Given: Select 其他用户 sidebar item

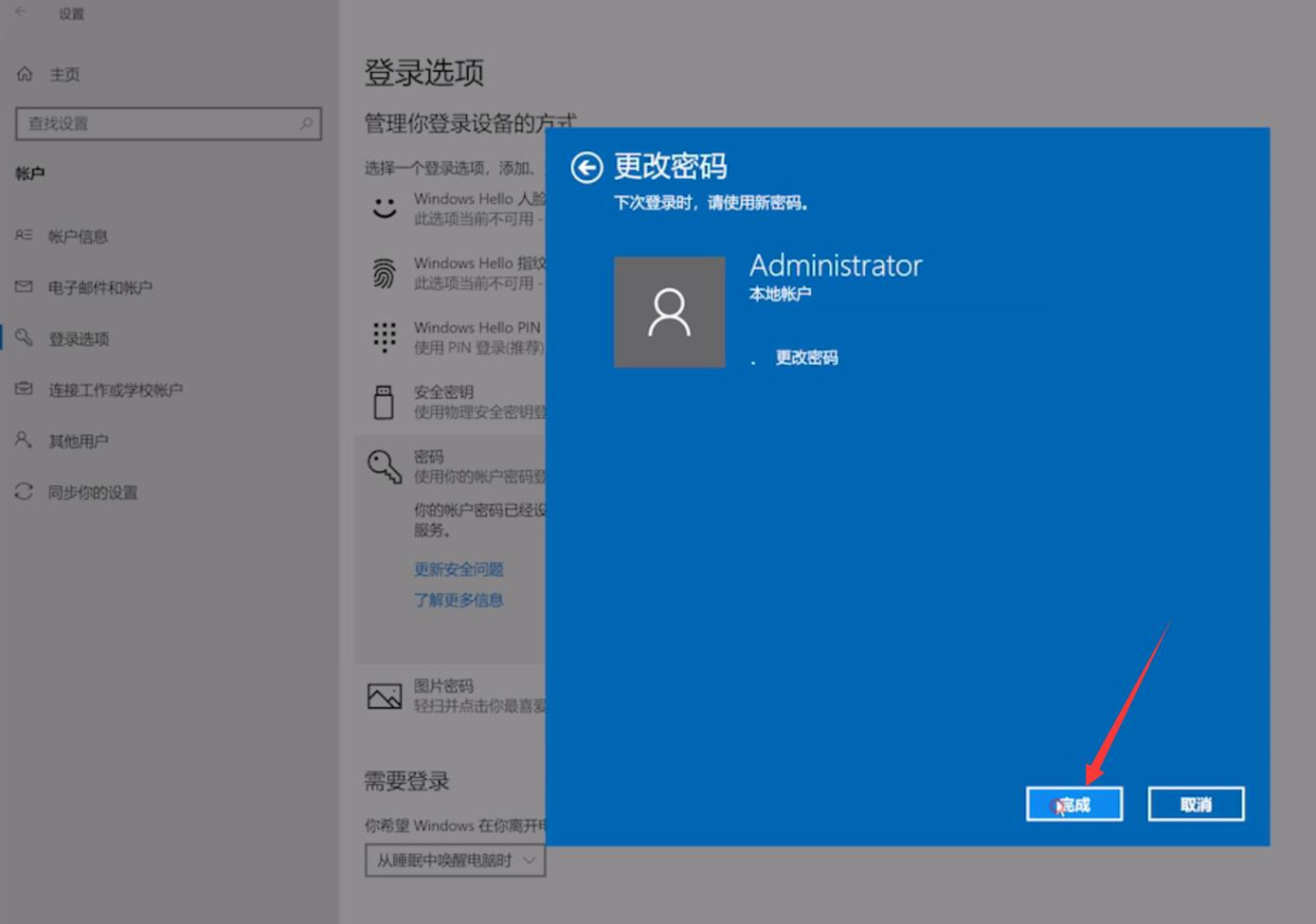Looking at the screenshot, I should click(78, 441).
